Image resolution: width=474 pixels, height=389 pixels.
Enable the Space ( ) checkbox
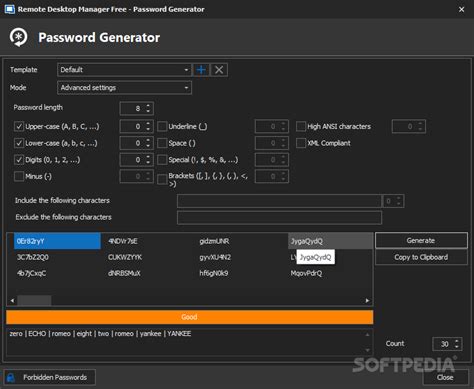tap(162, 143)
